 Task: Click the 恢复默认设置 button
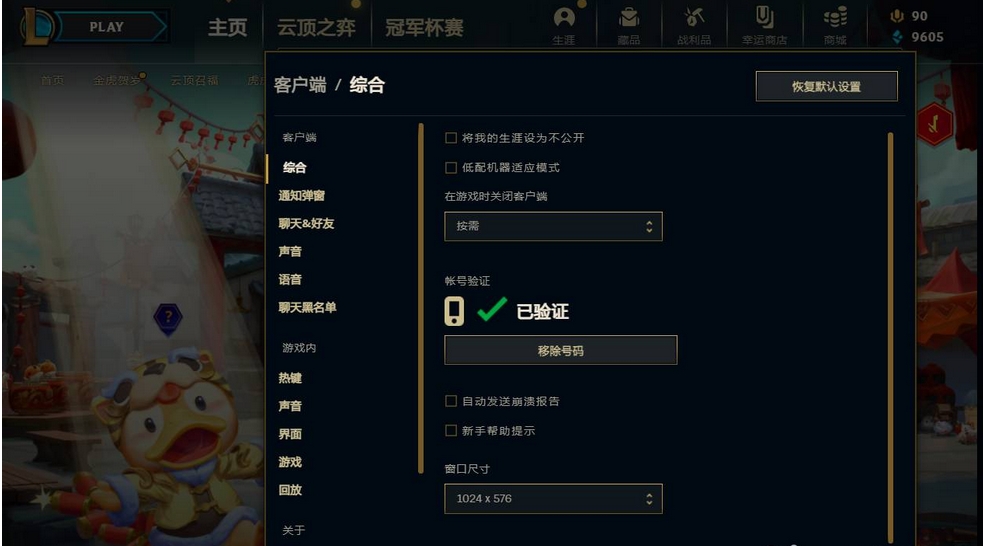point(826,87)
